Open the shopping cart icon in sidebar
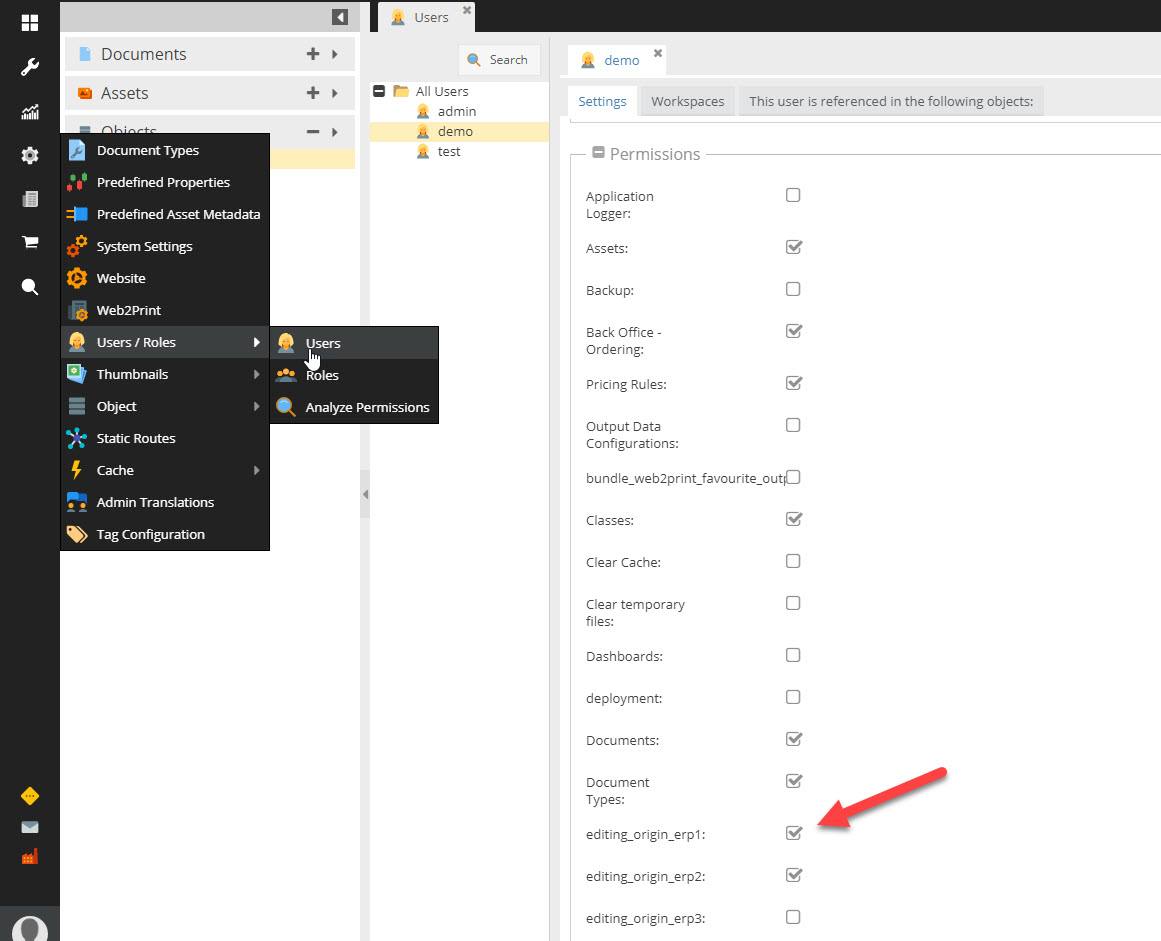Screen dimensions: 1161x941 click(30, 242)
